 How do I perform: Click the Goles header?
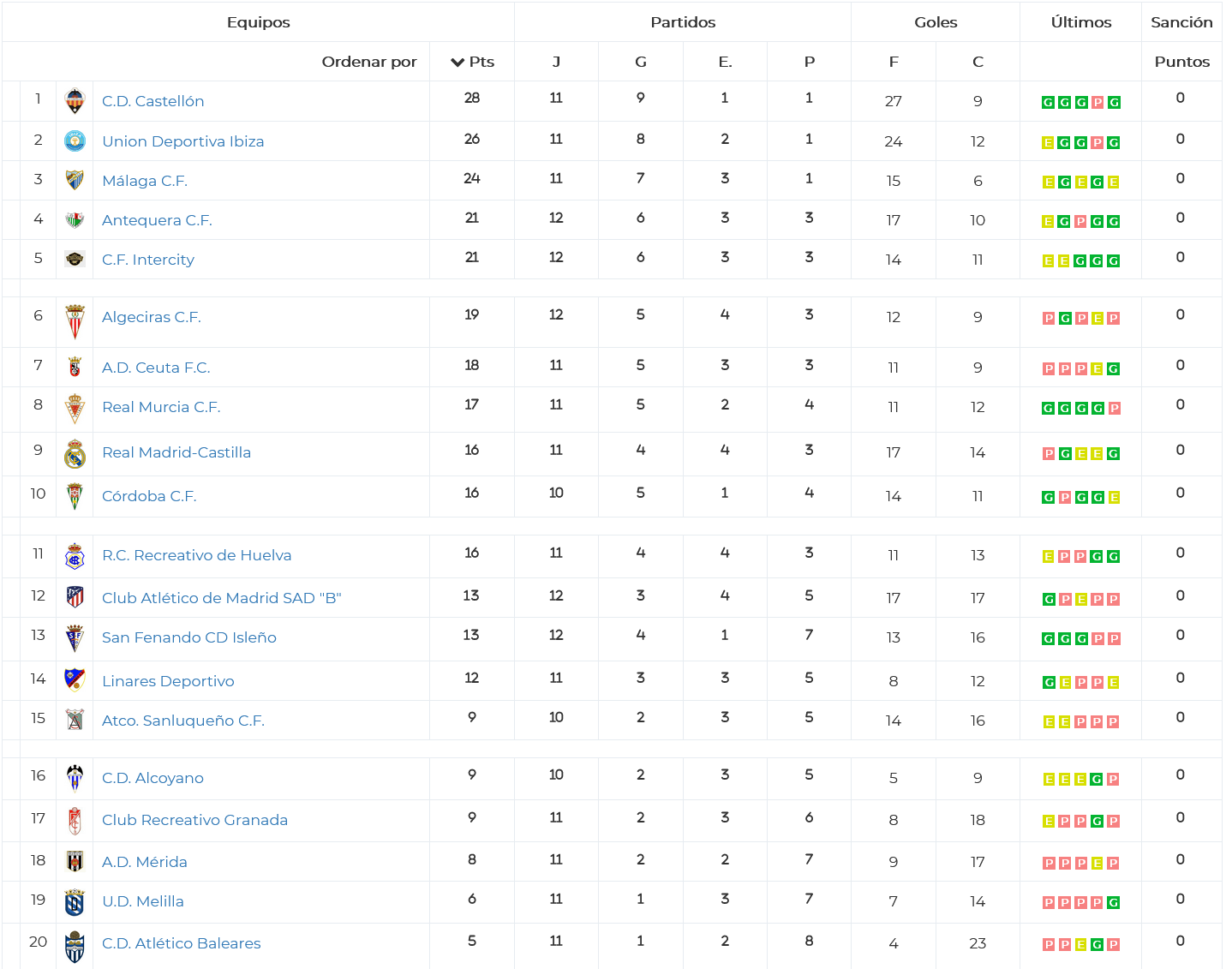[x=936, y=22]
